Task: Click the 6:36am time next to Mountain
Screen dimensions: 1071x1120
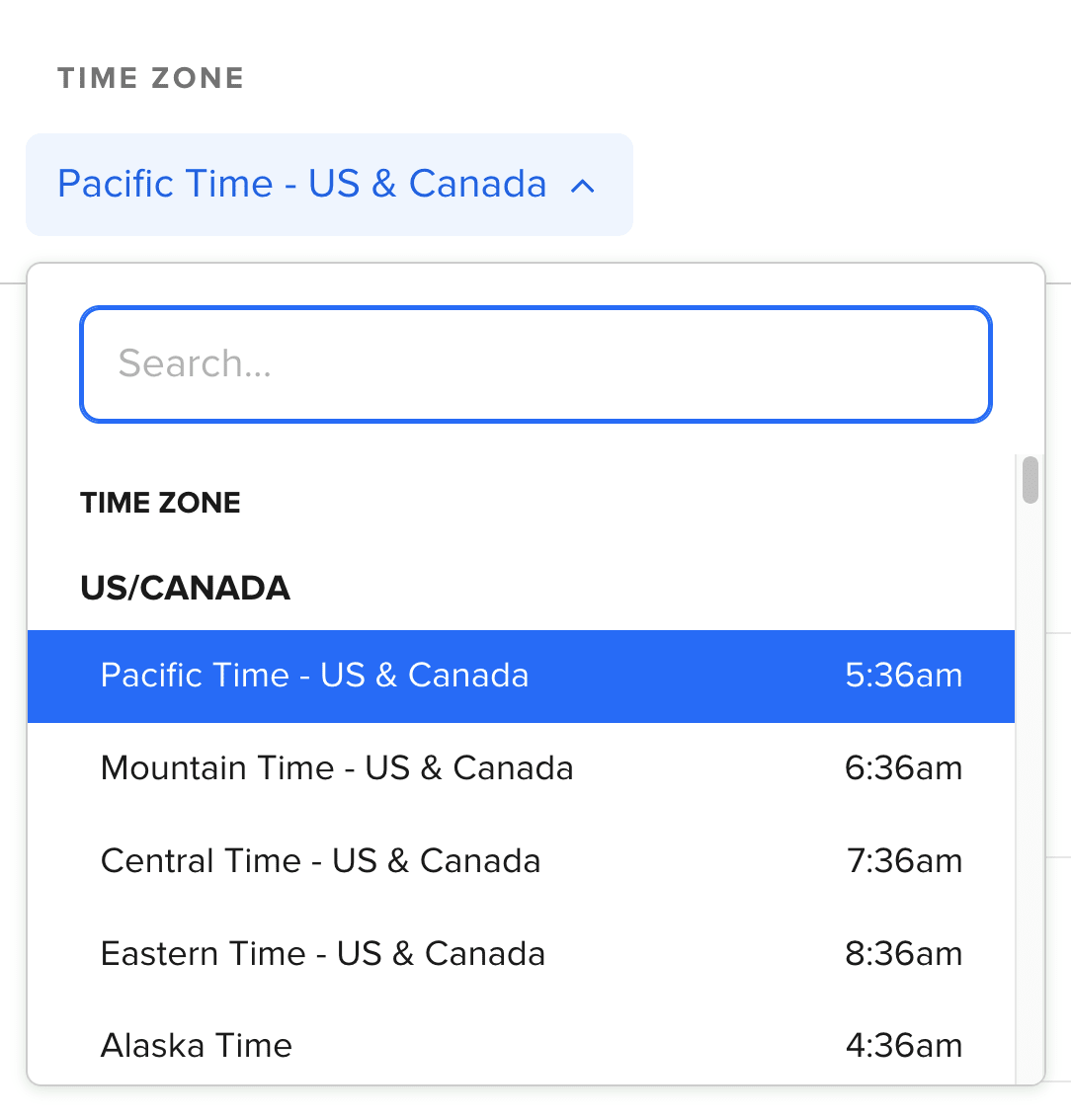Action: point(902,767)
